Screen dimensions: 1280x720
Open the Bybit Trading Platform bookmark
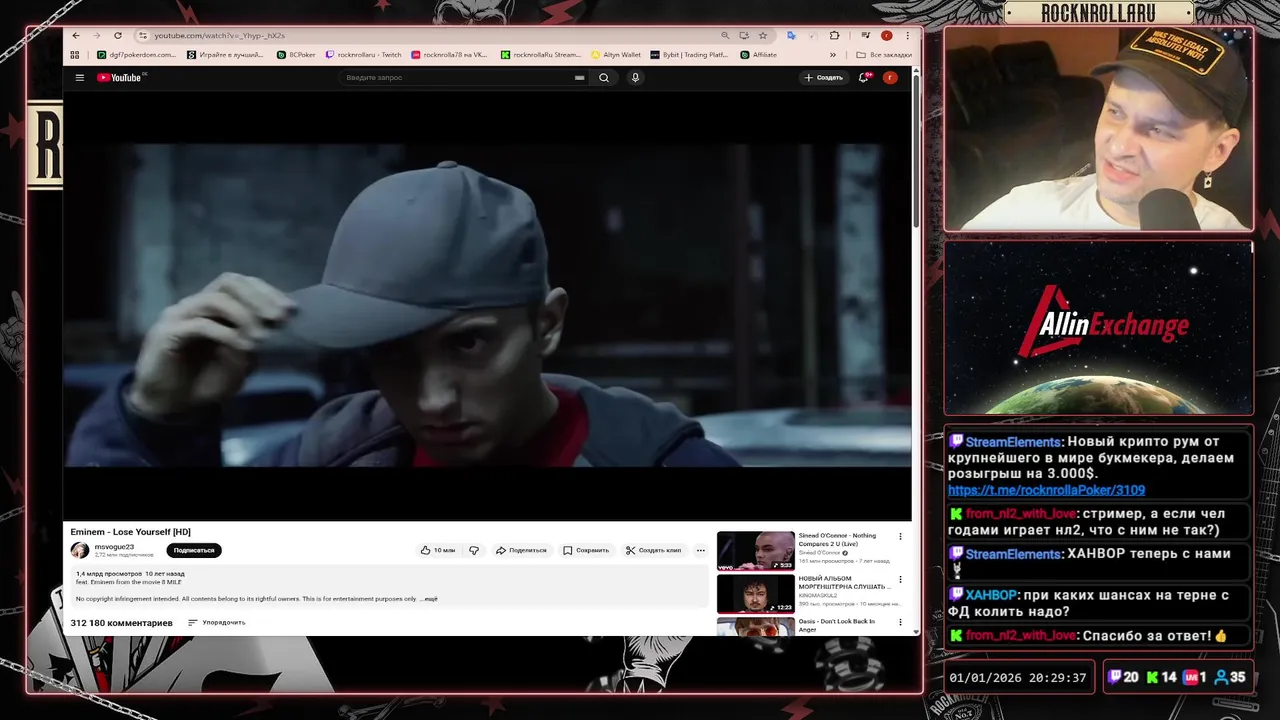click(x=689, y=55)
